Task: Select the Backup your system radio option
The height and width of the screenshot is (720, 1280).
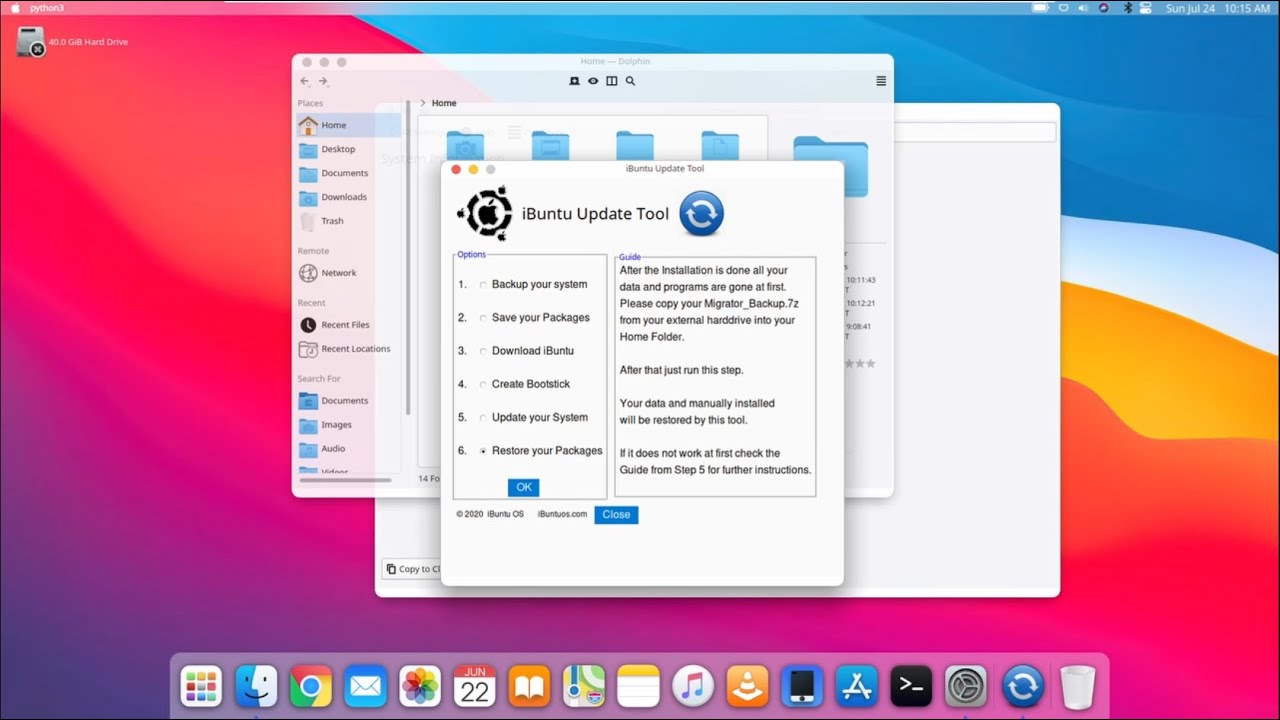Action: point(483,285)
